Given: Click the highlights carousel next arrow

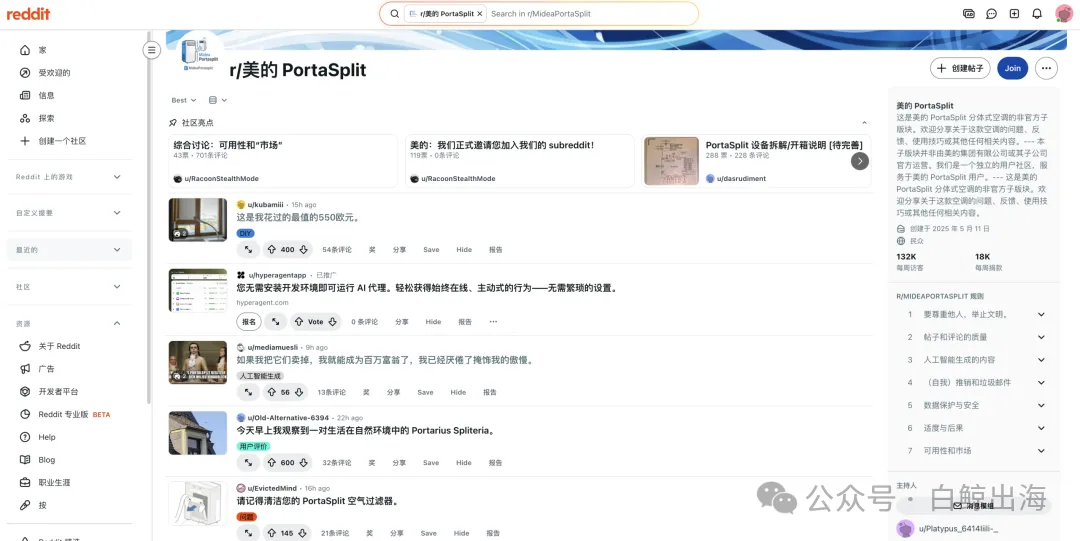Looking at the screenshot, I should click(x=860, y=161).
